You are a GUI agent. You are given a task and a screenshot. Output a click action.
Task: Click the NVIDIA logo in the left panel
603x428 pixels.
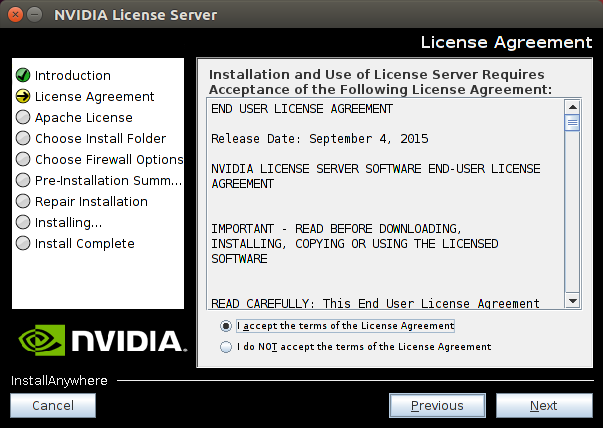pyautogui.click(x=100, y=340)
